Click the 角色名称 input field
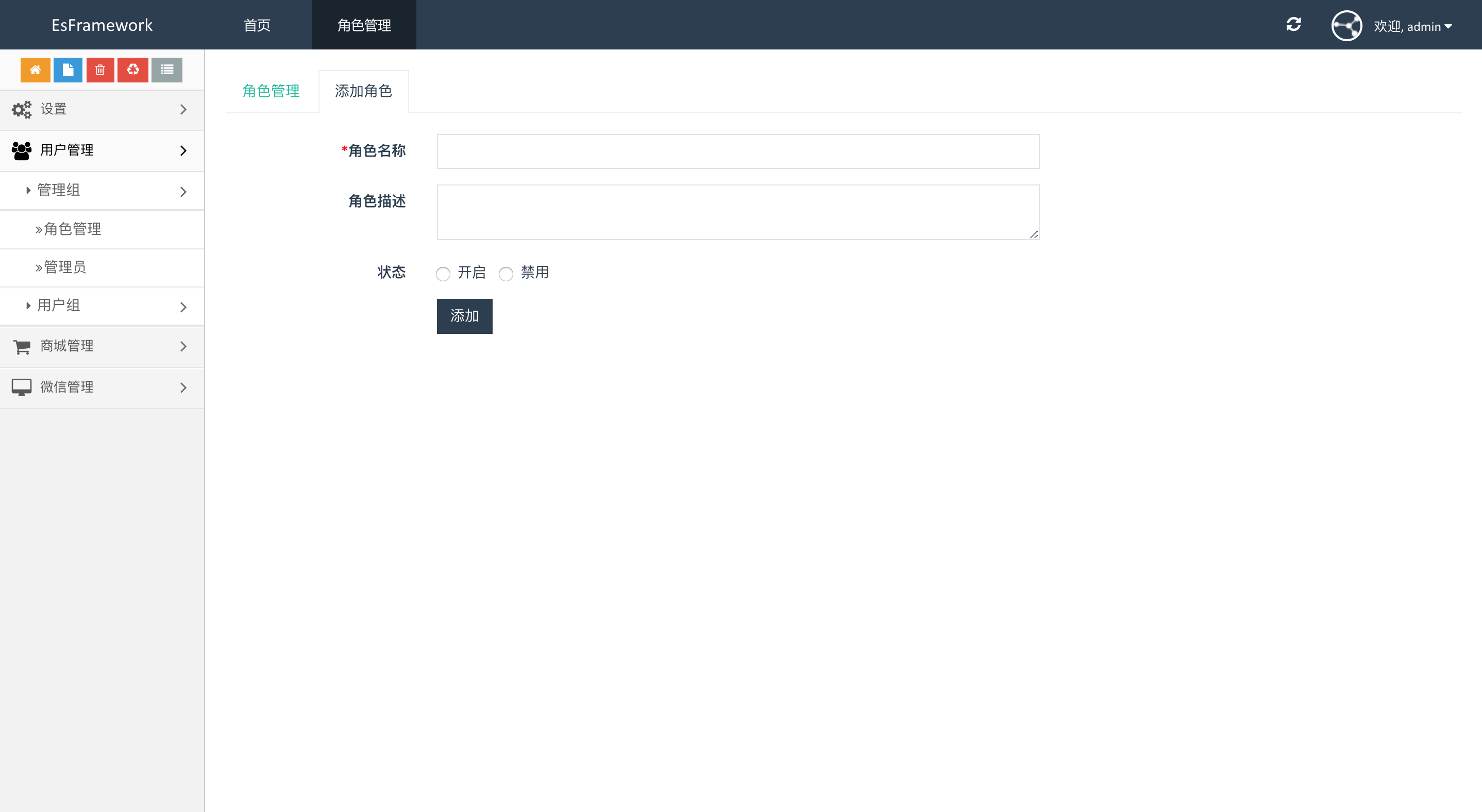Viewport: 1482px width, 812px height. point(737,151)
